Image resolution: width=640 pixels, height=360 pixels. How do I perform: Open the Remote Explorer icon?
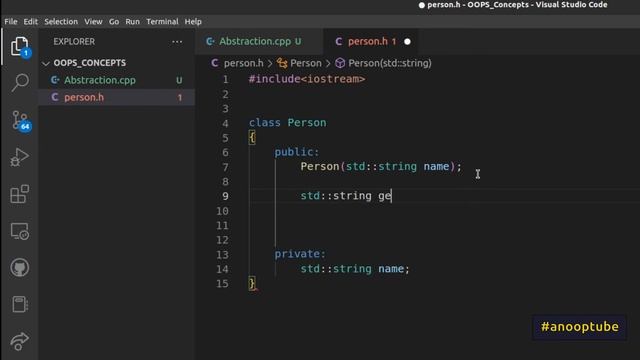20,231
